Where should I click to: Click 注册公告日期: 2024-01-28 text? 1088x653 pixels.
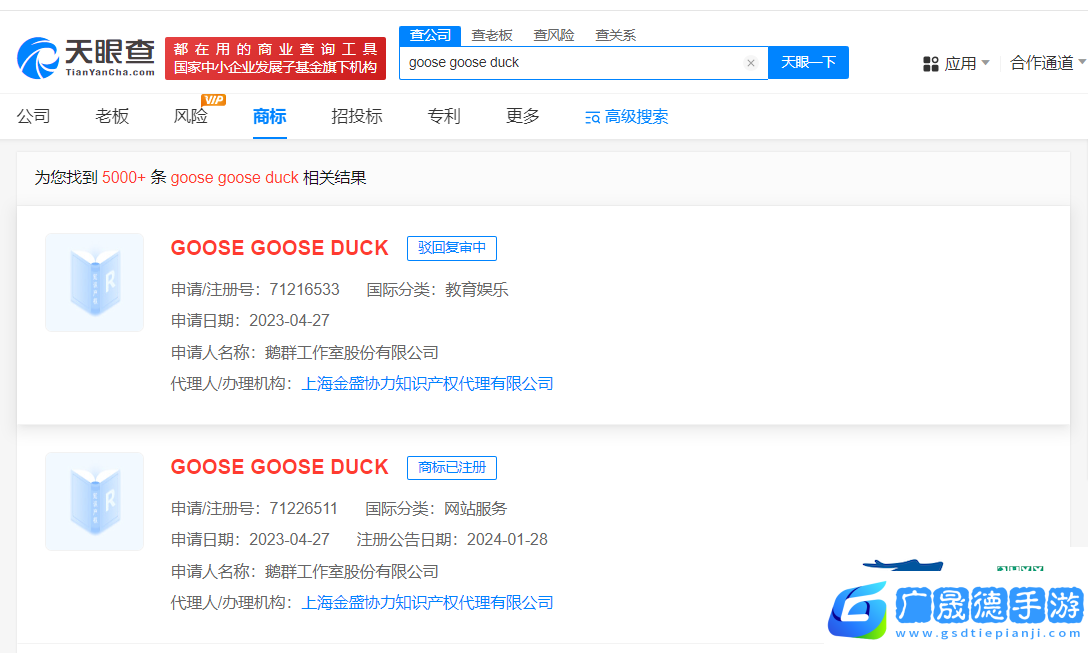point(452,540)
